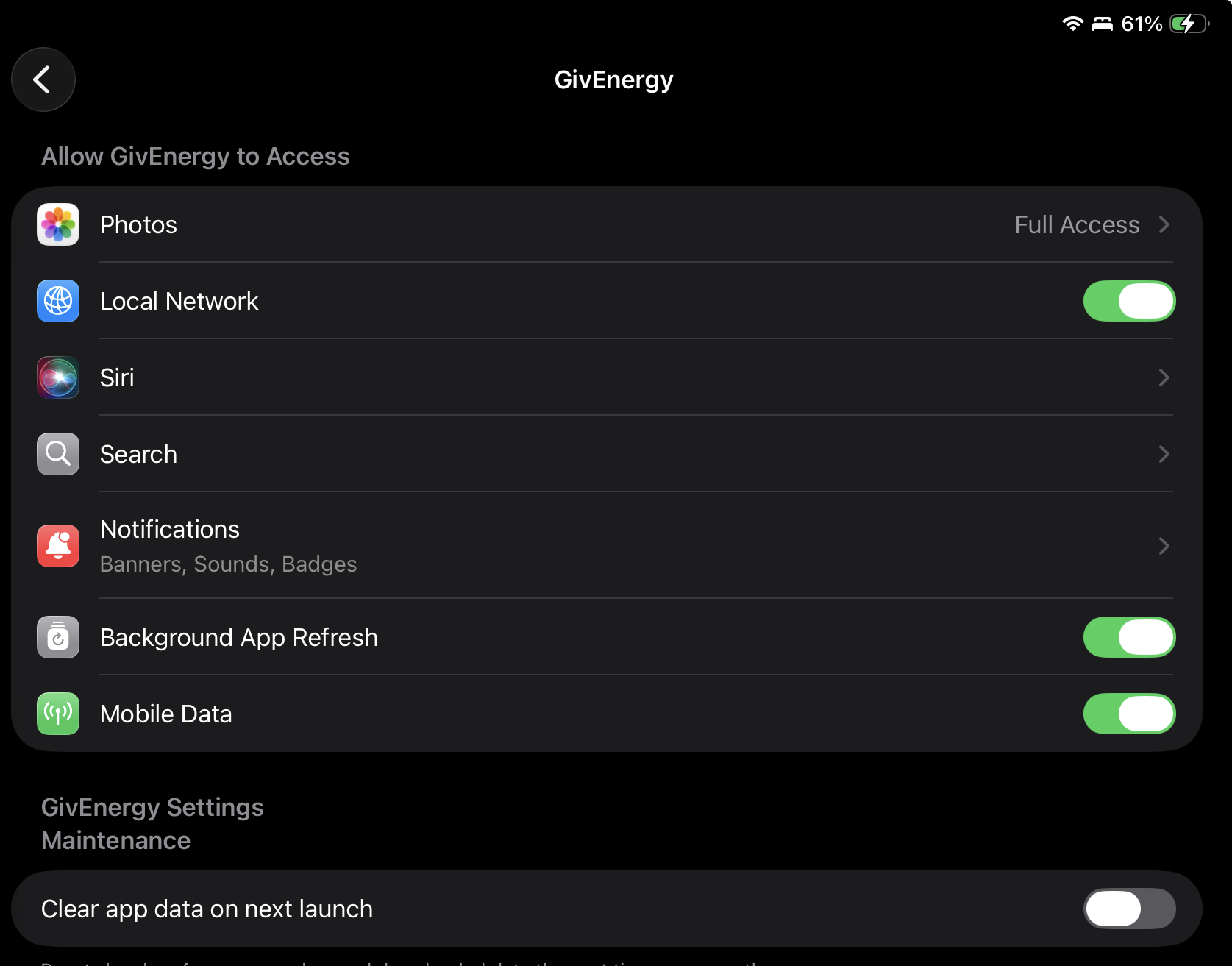The height and width of the screenshot is (966, 1232).
Task: Tap the Siri orb icon
Action: coord(58,377)
